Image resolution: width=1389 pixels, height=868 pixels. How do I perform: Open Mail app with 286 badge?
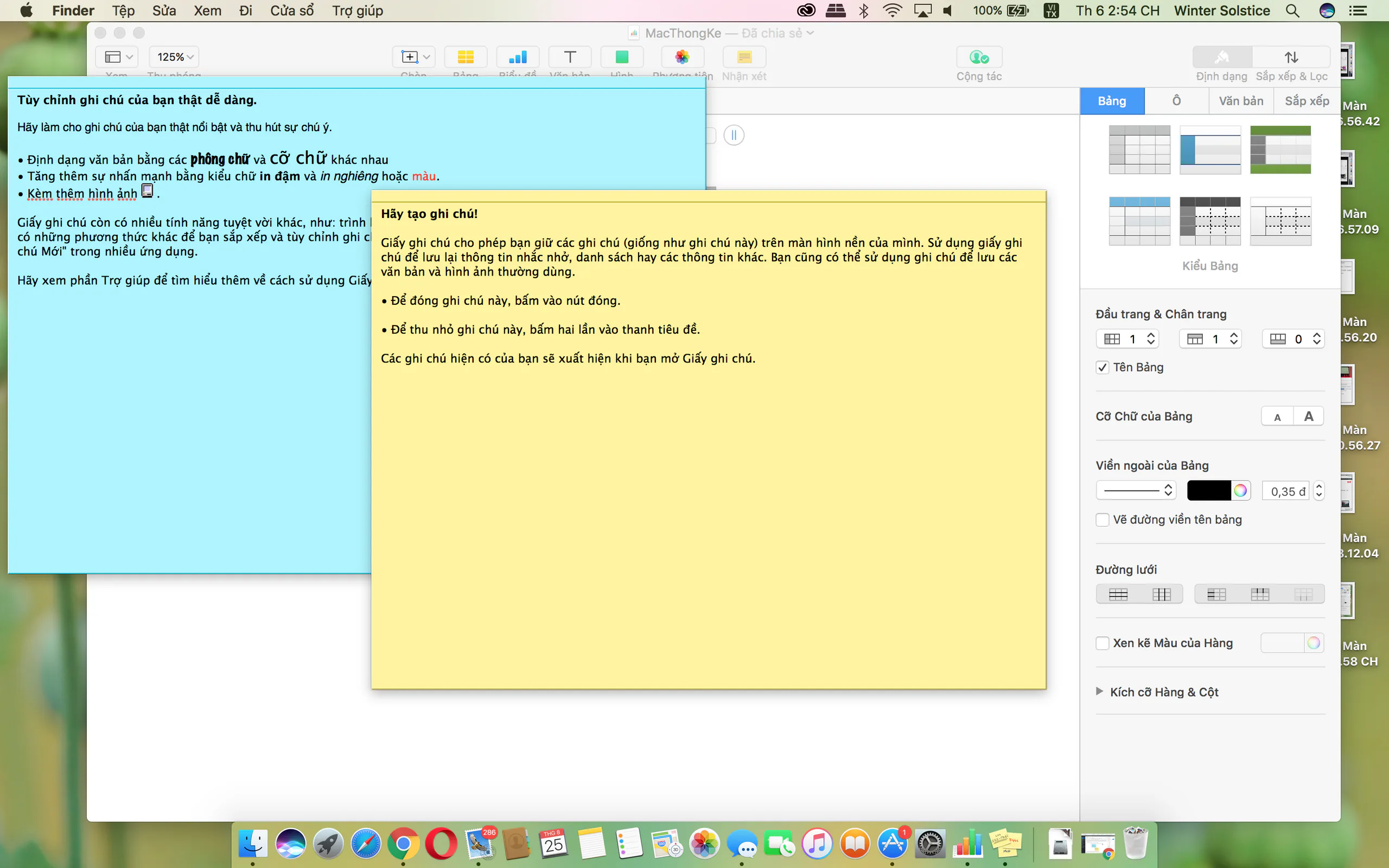479,843
